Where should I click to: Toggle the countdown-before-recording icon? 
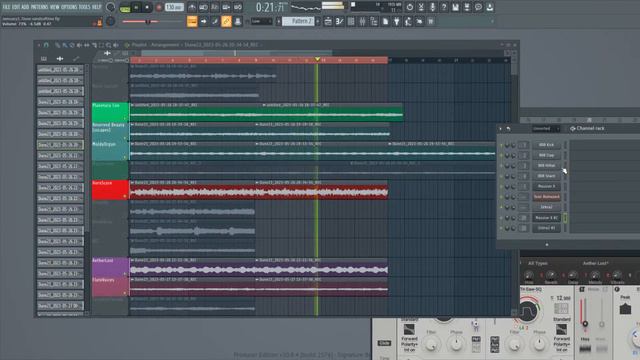click(215, 7)
